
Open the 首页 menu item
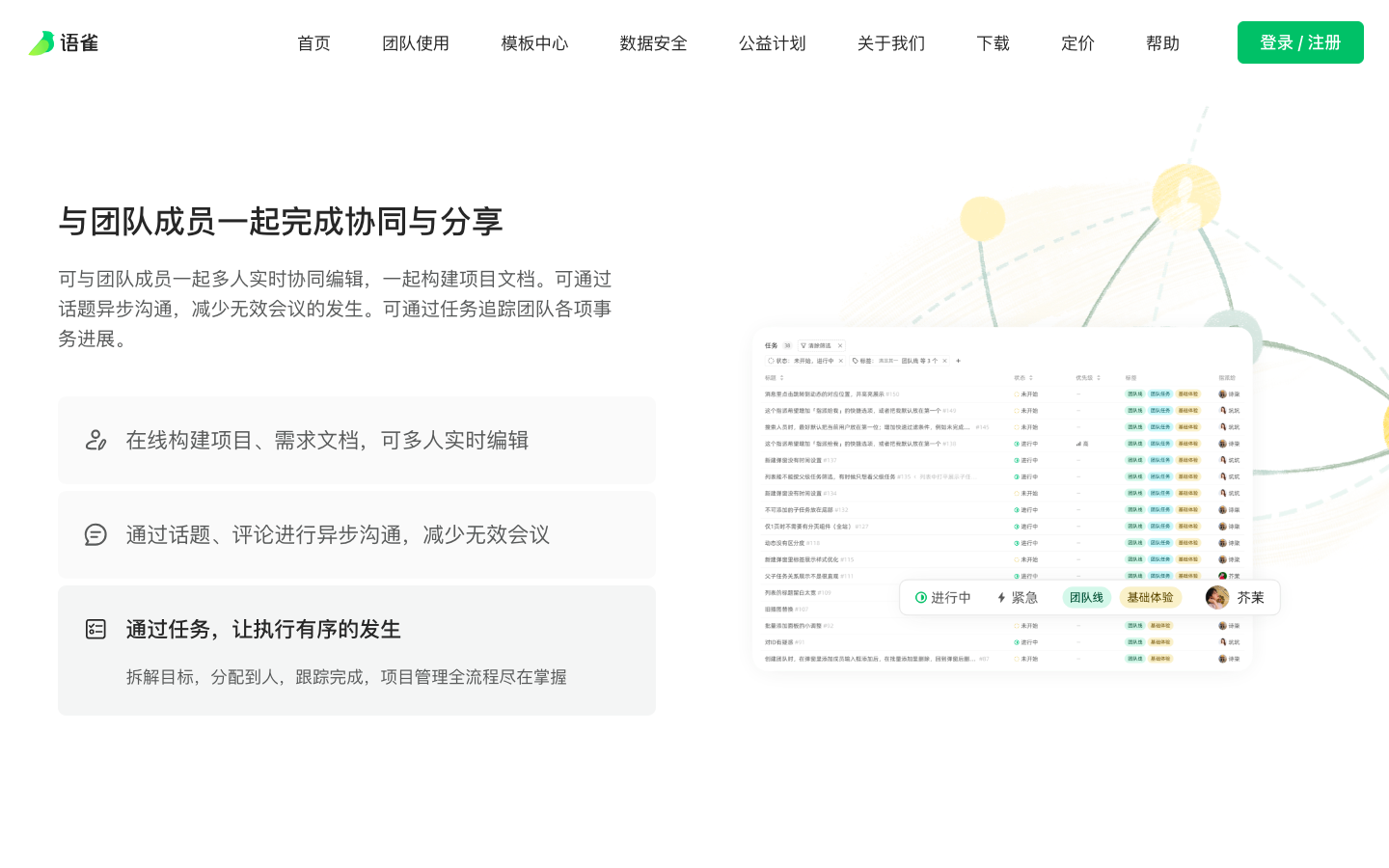[313, 43]
